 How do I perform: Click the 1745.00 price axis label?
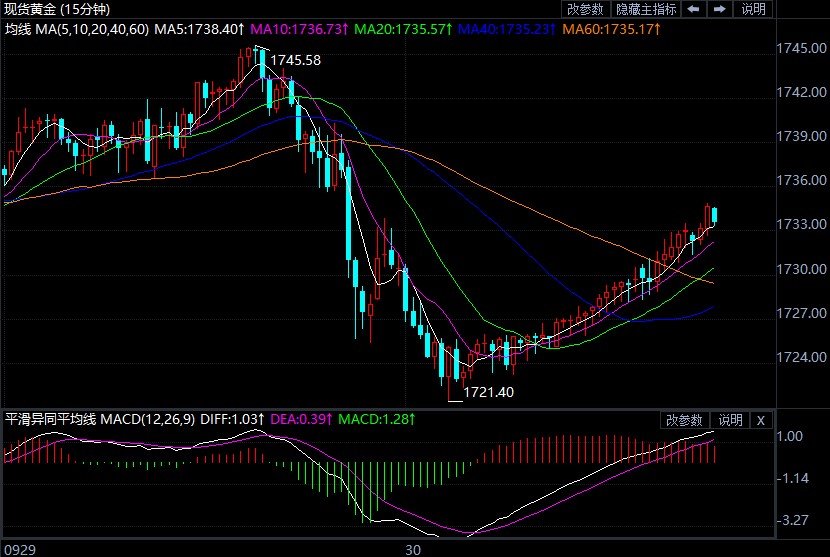point(801,48)
